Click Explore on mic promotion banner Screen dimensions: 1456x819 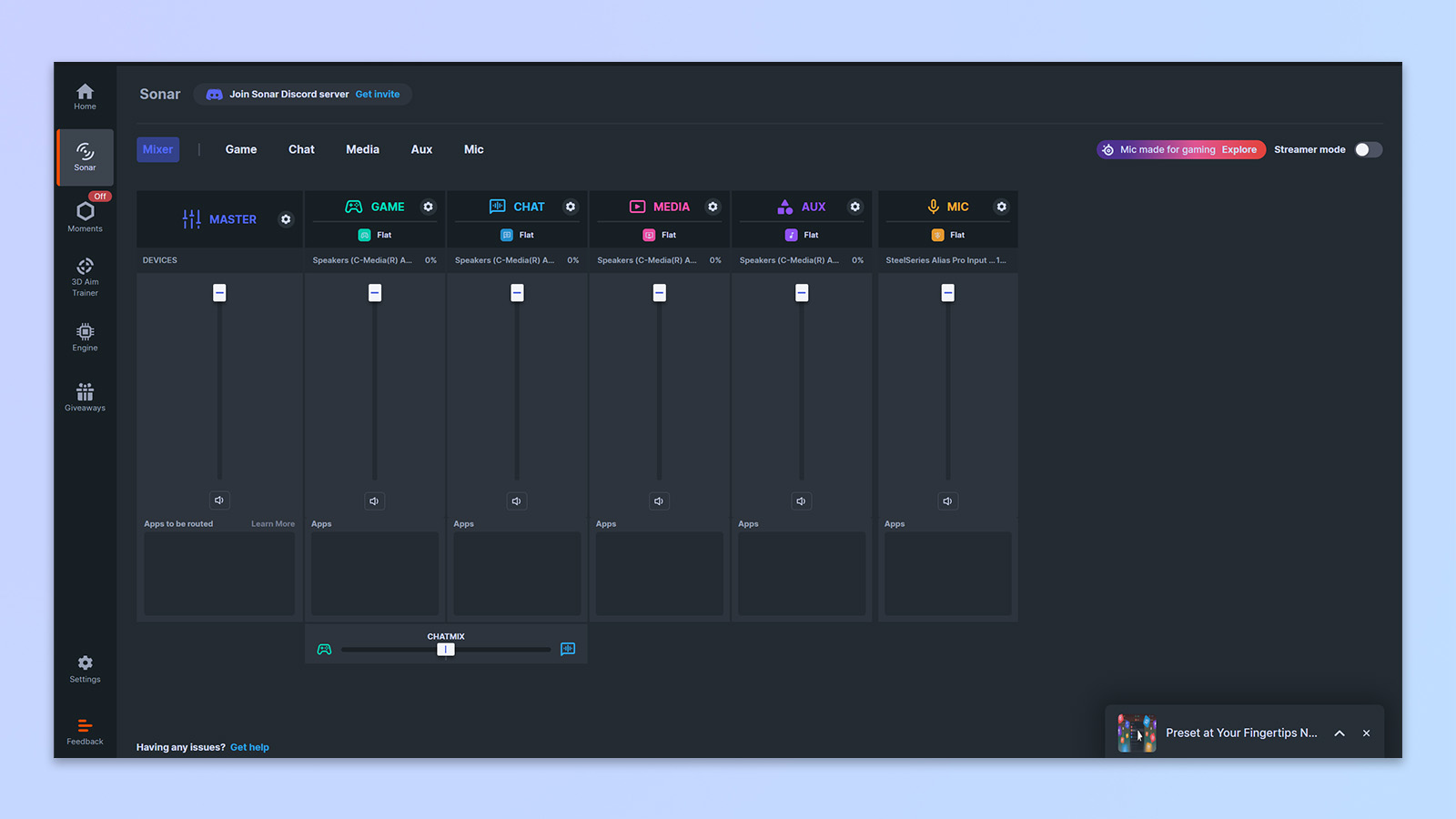[1239, 150]
